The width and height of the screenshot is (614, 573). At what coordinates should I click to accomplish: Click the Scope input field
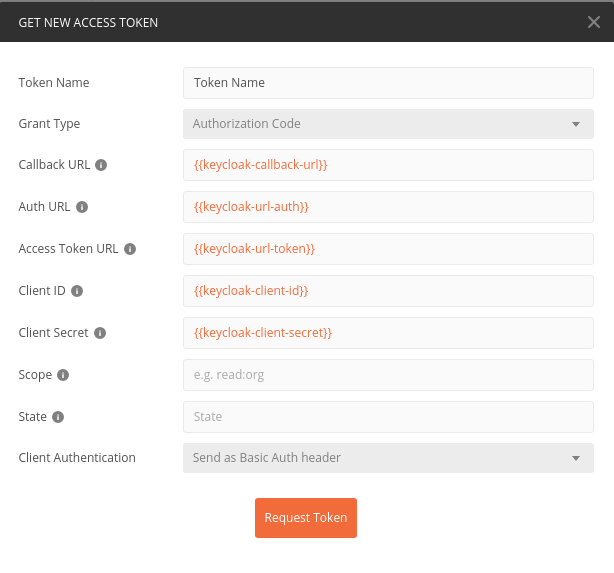click(388, 375)
